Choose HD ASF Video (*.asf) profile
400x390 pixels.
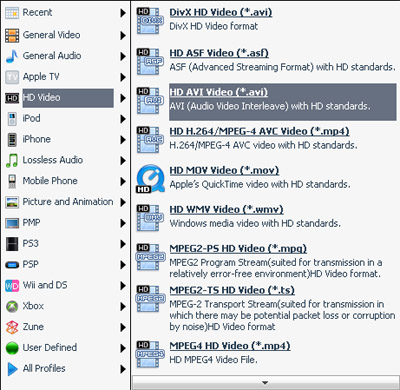click(x=219, y=53)
